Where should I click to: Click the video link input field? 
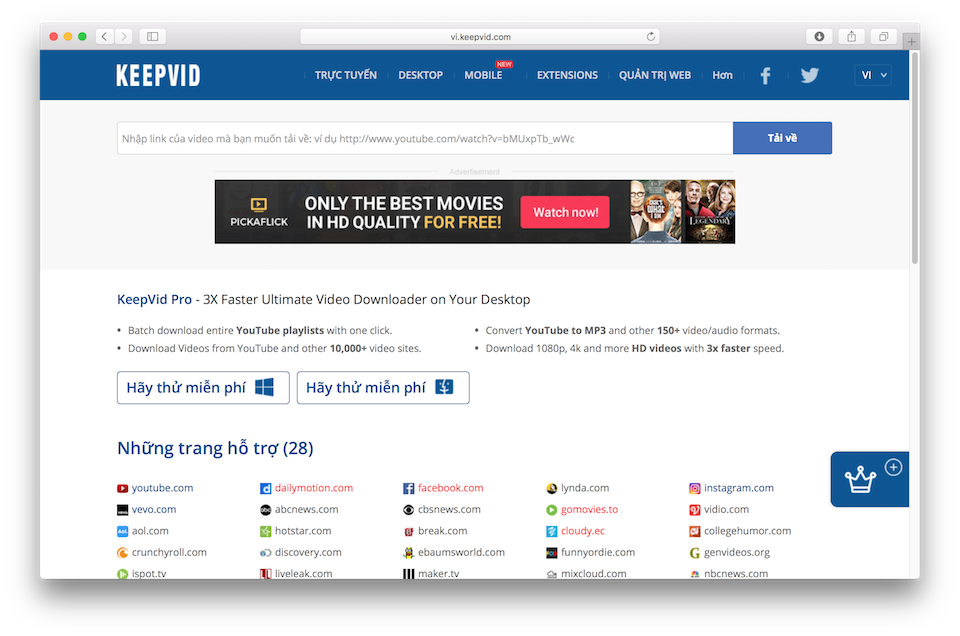(425, 138)
